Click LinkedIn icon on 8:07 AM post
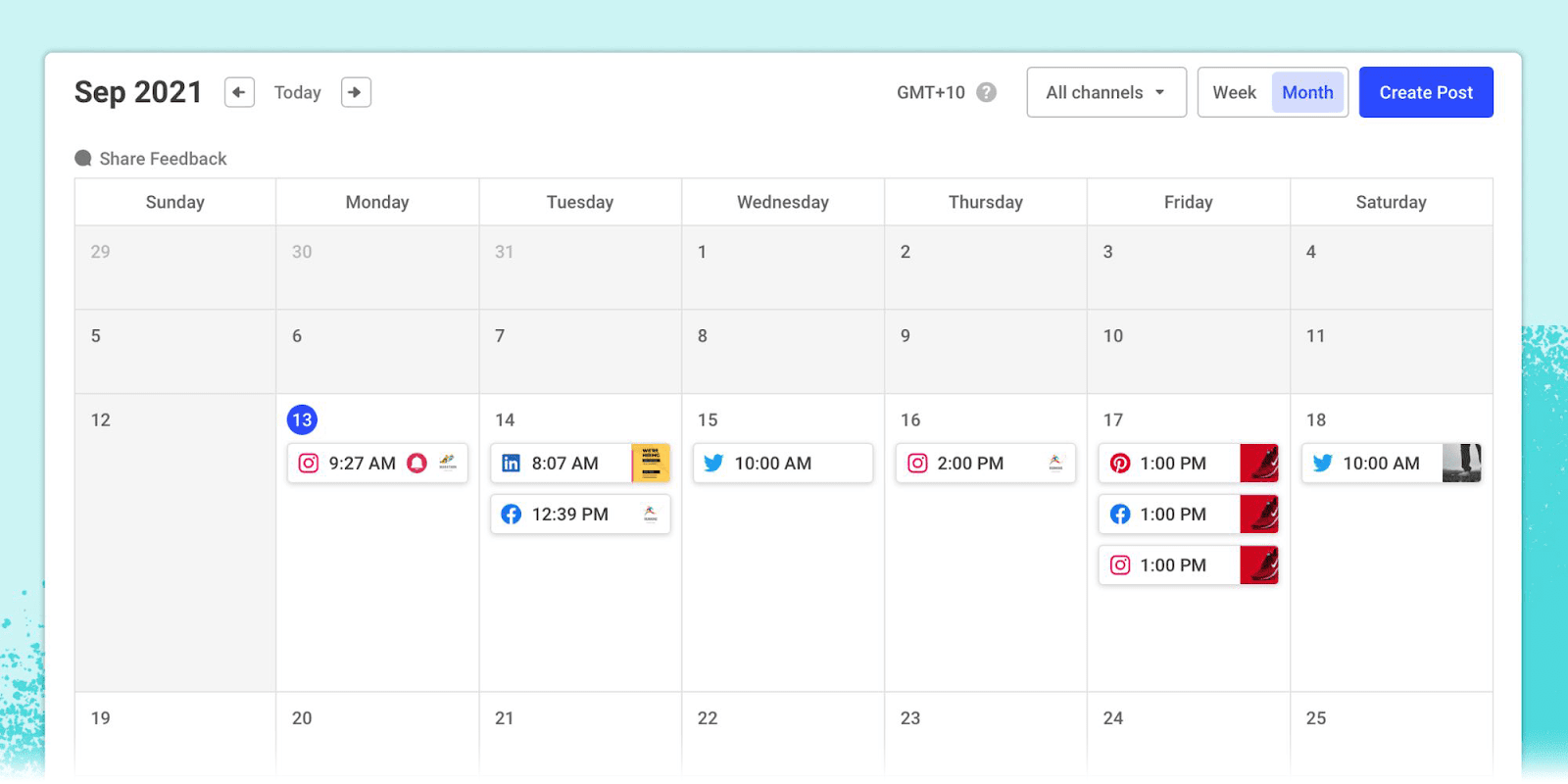1568x784 pixels. [512, 464]
